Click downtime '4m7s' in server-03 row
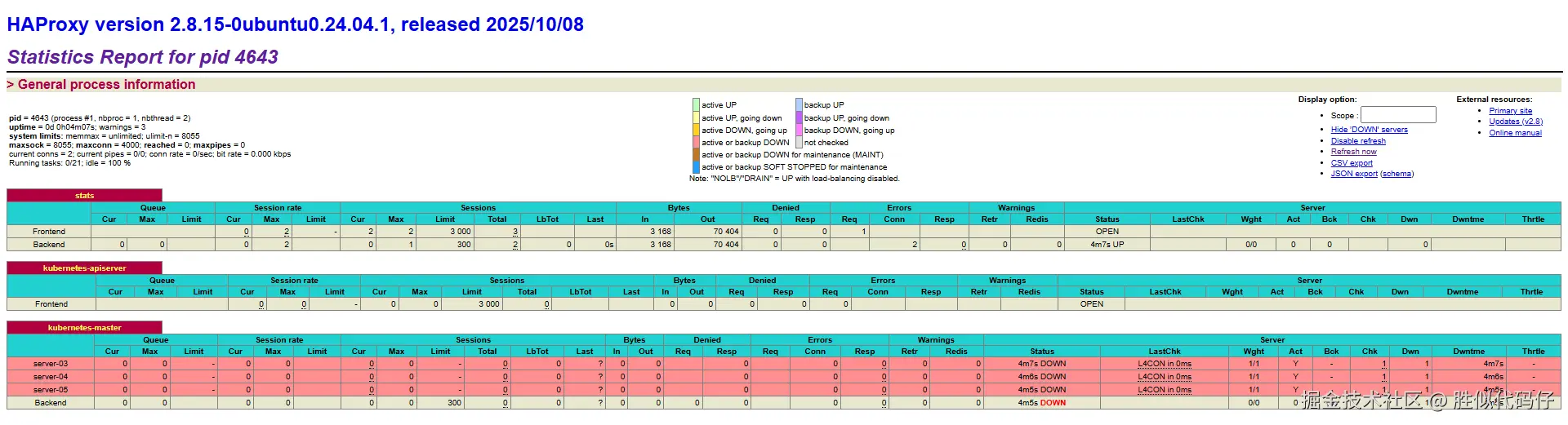The height and width of the screenshot is (425, 1568). (x=1494, y=364)
